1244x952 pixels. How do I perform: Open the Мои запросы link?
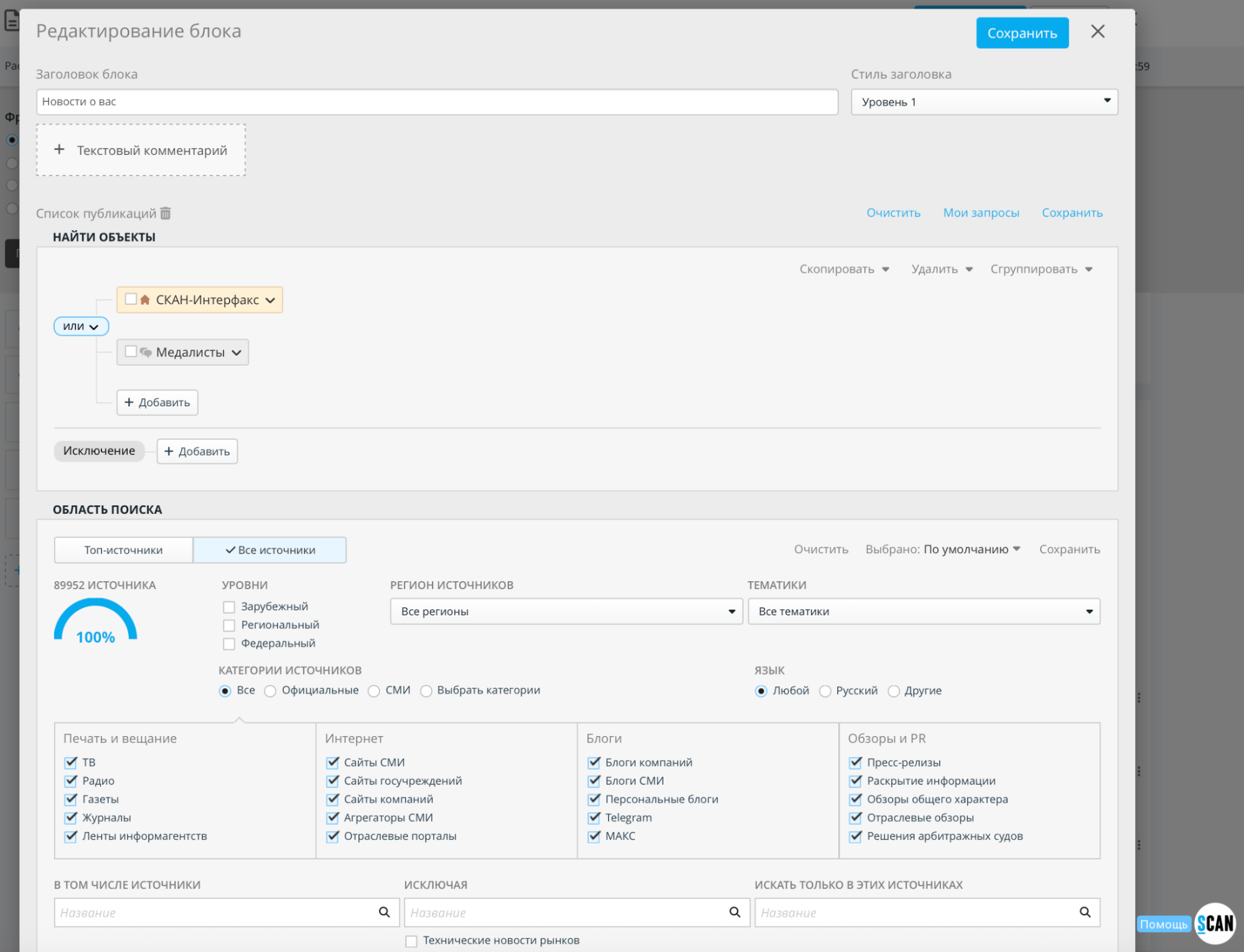point(981,213)
